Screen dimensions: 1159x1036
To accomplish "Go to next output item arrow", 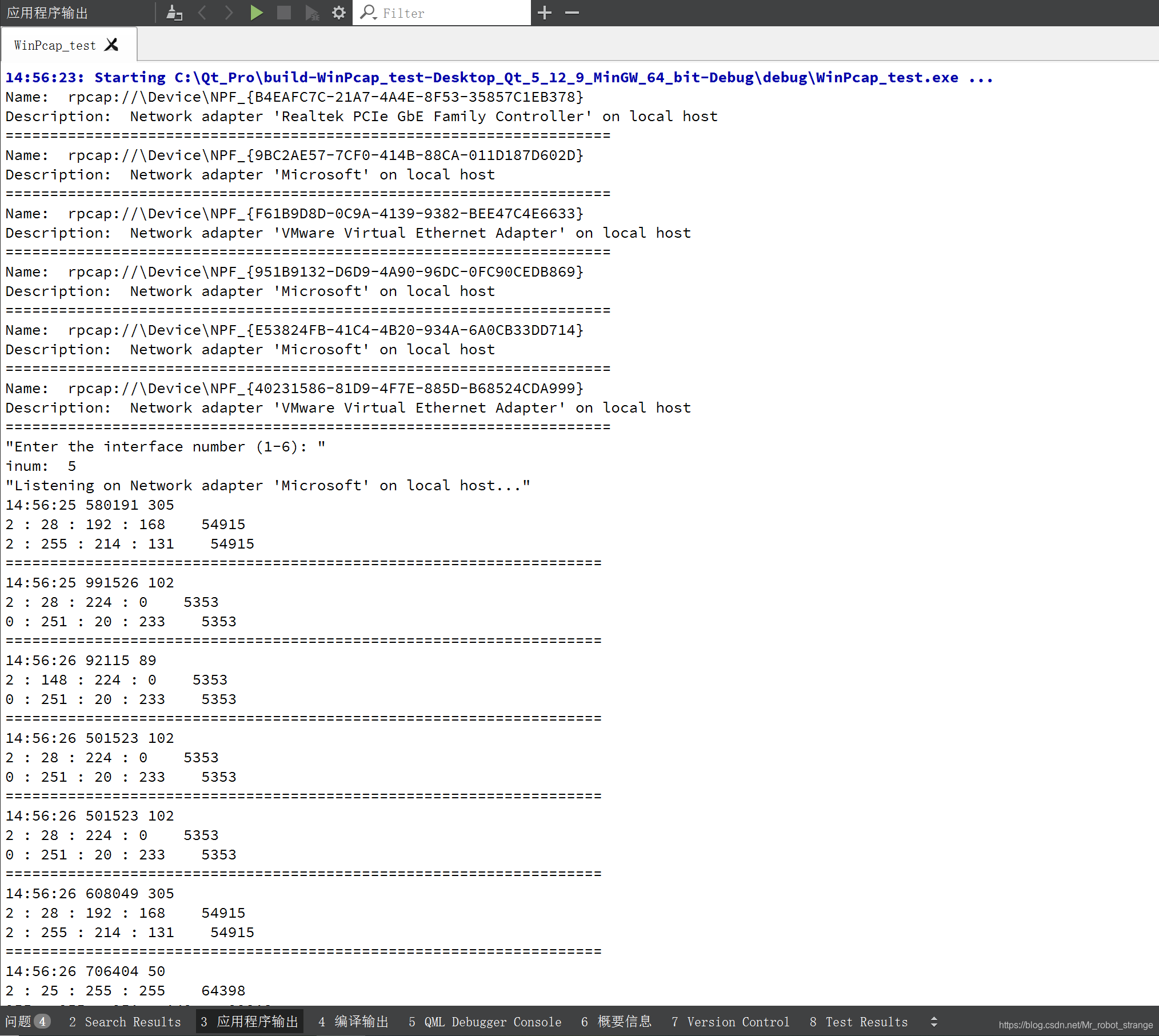I will 229,13.
